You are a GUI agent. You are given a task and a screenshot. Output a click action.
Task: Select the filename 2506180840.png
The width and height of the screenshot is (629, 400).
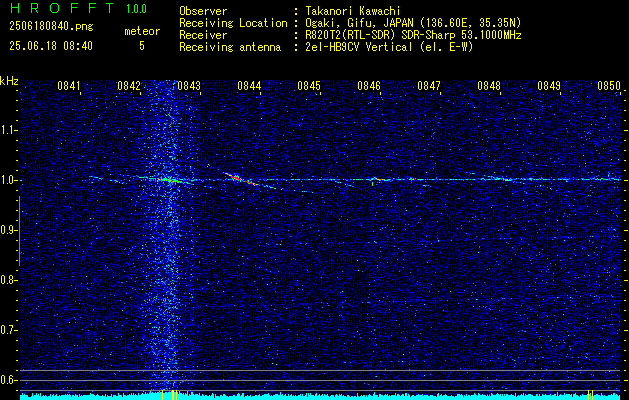tap(51, 27)
